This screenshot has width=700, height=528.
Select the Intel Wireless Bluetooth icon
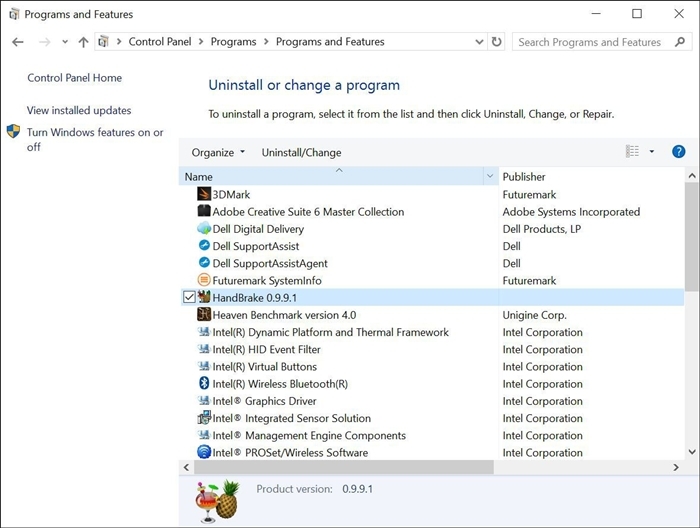point(204,384)
